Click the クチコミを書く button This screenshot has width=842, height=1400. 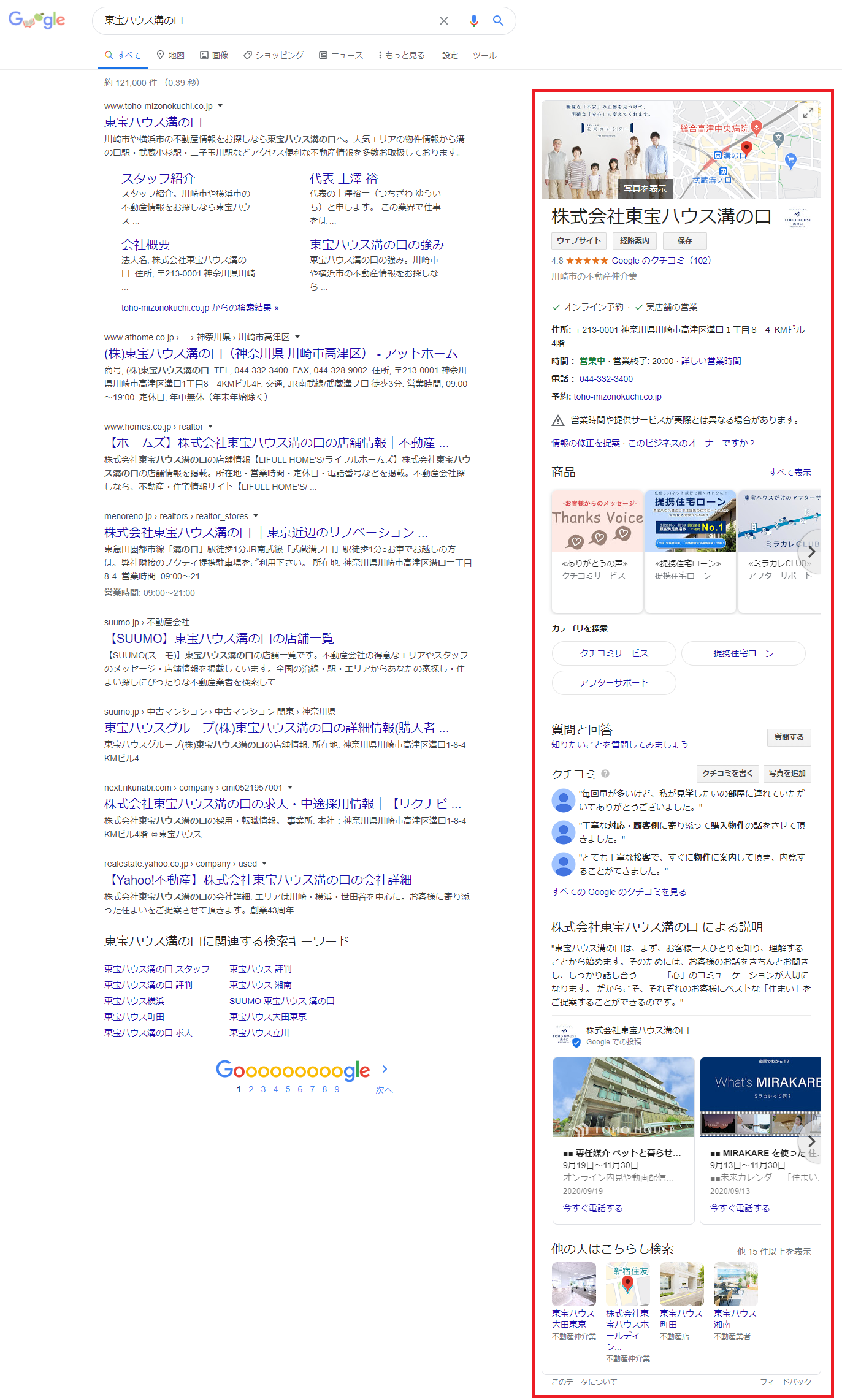(728, 774)
